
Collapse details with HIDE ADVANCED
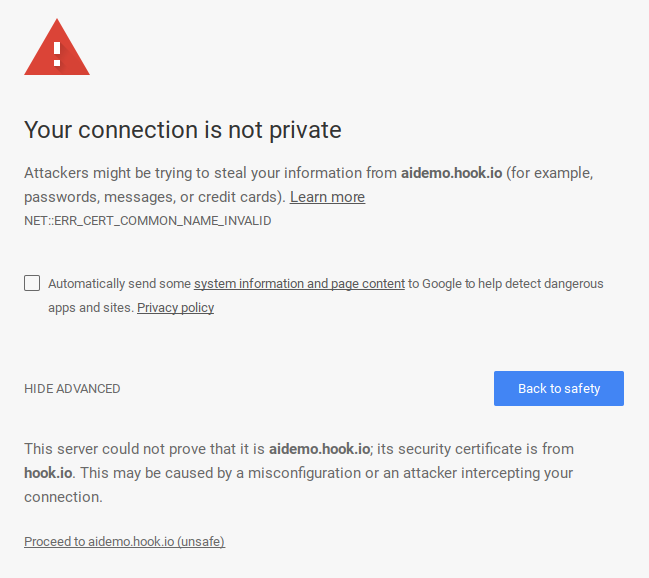[72, 389]
